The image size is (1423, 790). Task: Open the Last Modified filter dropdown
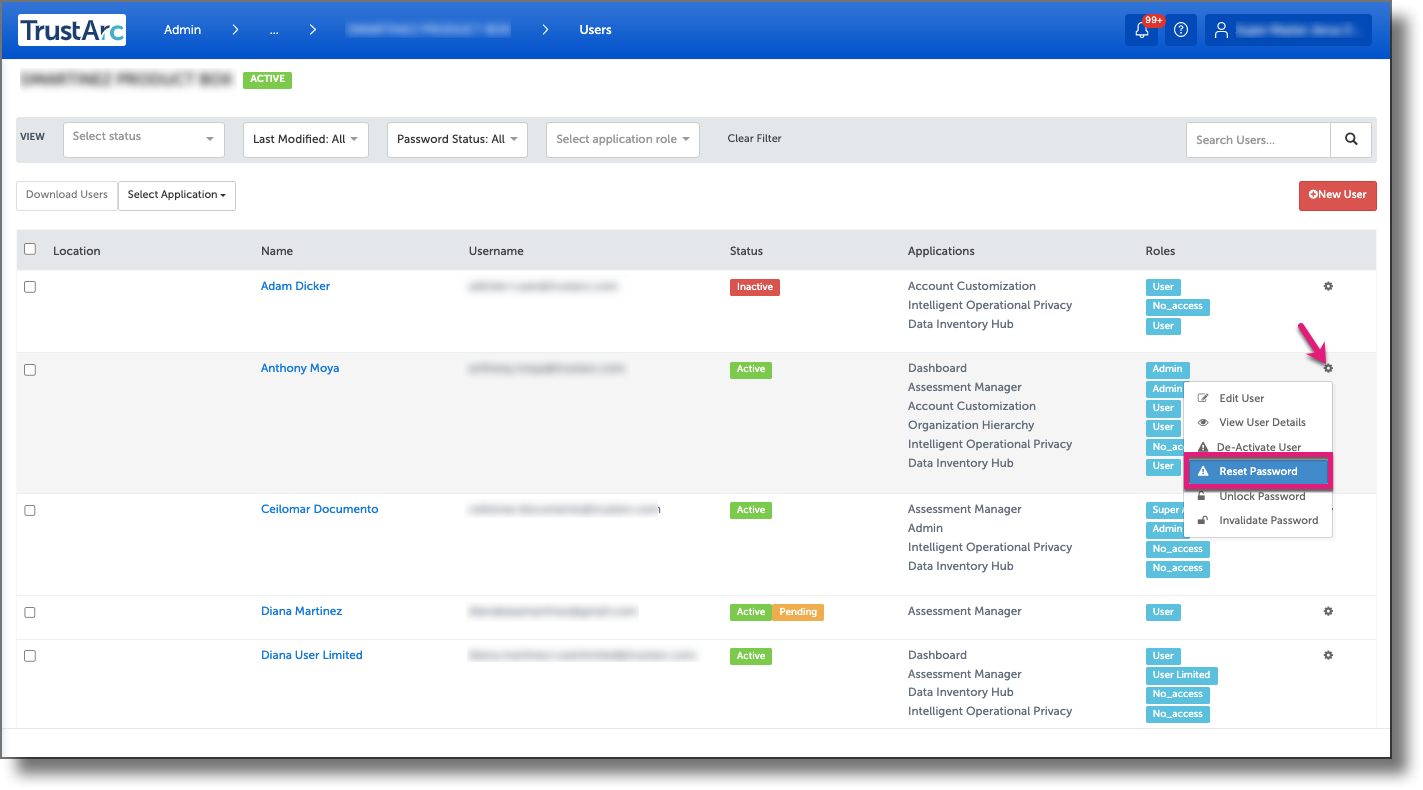point(306,139)
